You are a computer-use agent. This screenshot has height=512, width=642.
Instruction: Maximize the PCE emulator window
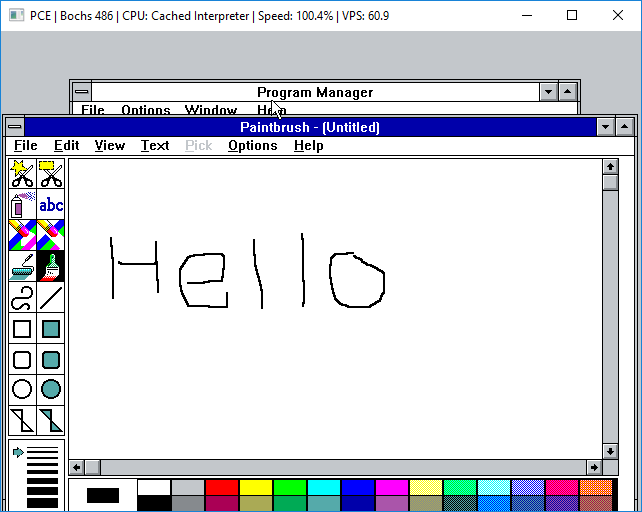572,16
